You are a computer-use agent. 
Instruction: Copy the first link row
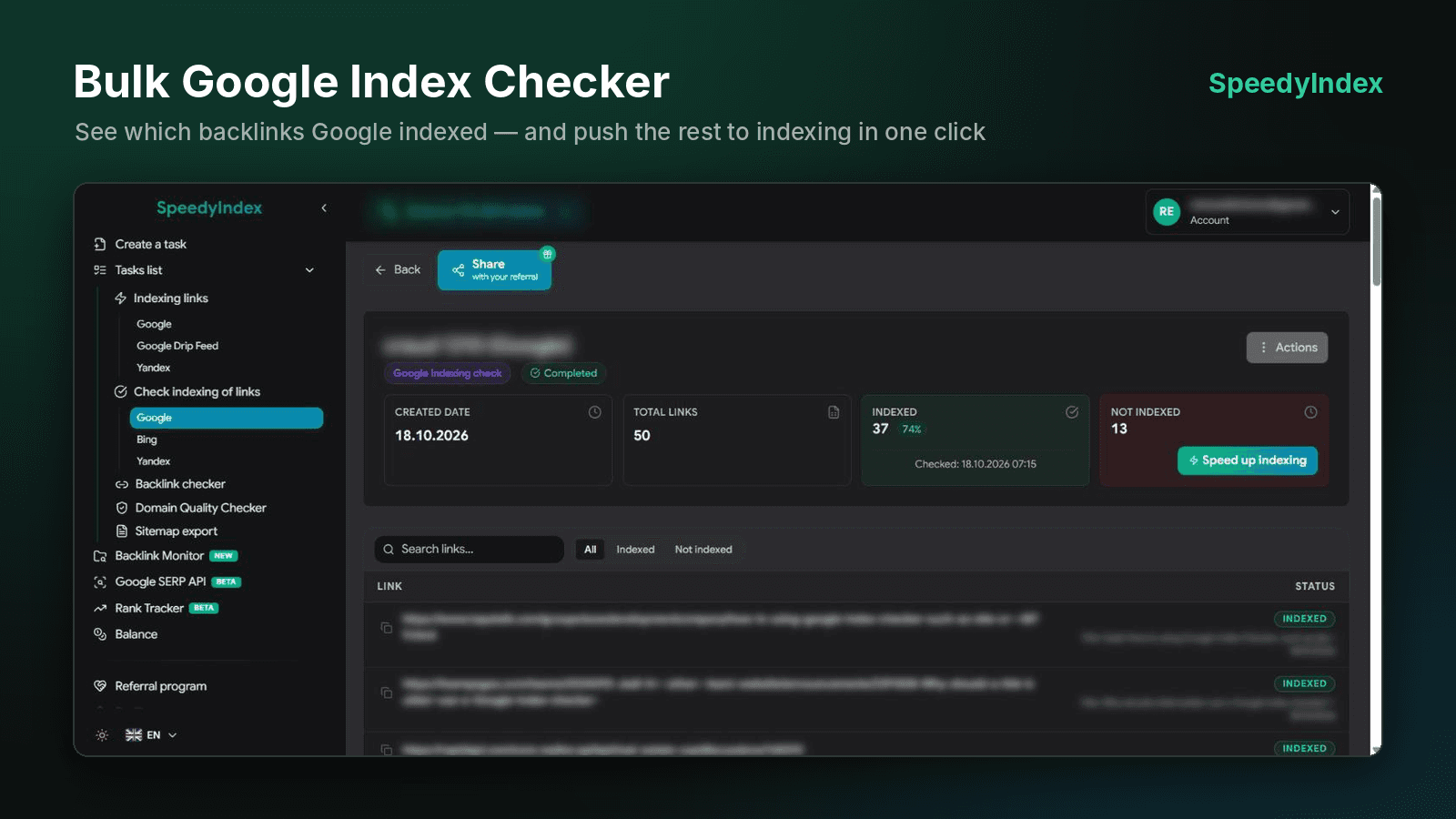click(x=387, y=628)
